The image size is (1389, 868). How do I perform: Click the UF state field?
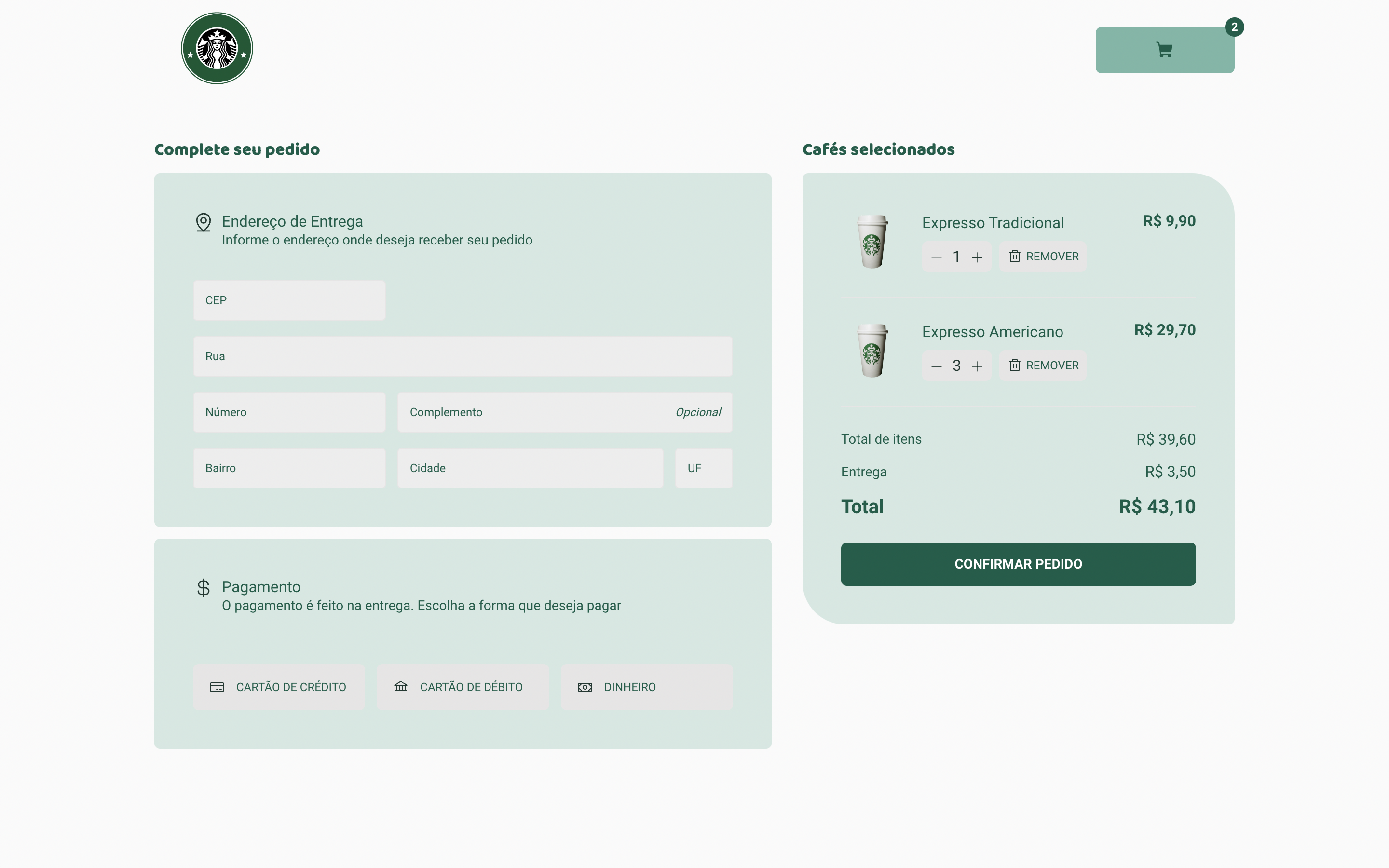coord(704,468)
